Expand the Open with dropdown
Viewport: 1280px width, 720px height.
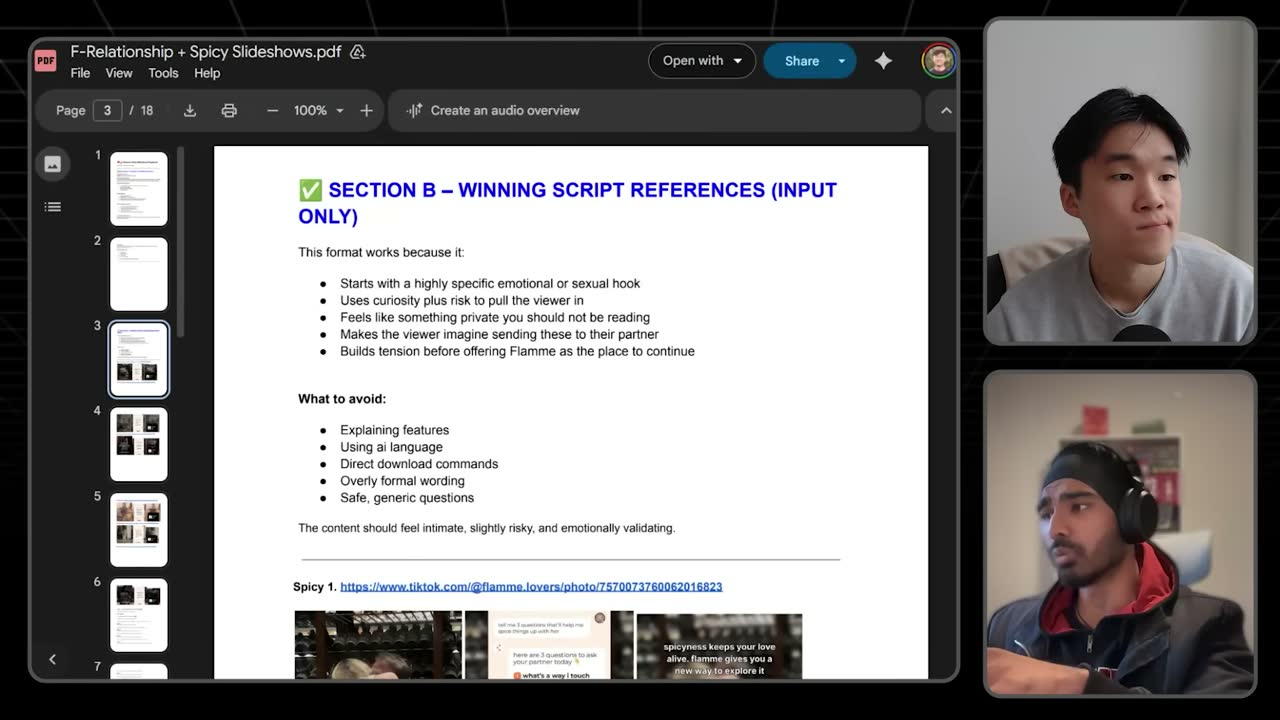702,61
